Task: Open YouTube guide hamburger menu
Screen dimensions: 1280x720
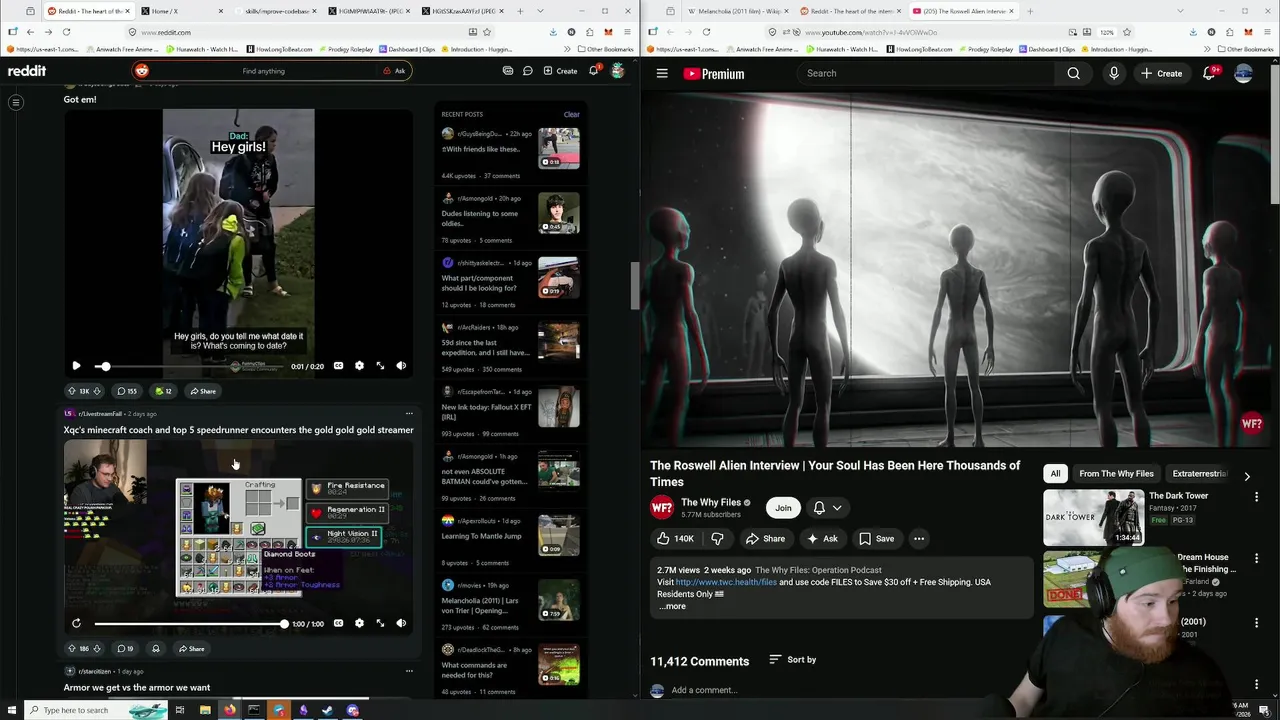Action: (x=662, y=73)
